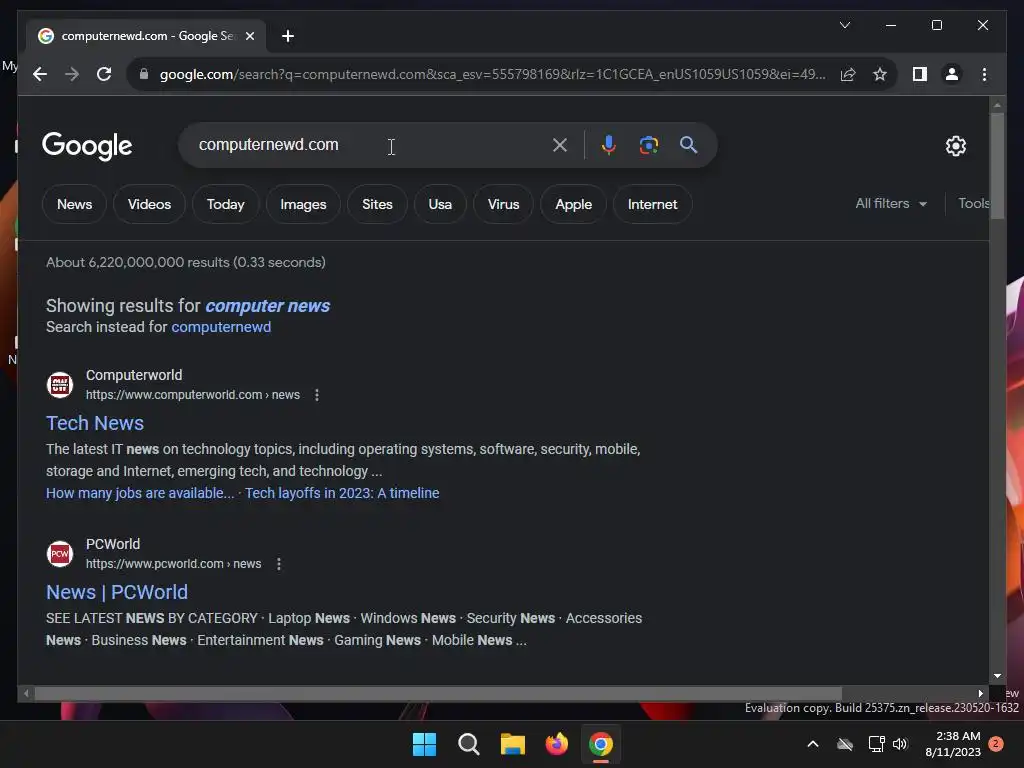Filter results by News
This screenshot has width=1024, height=768.
[x=74, y=204]
